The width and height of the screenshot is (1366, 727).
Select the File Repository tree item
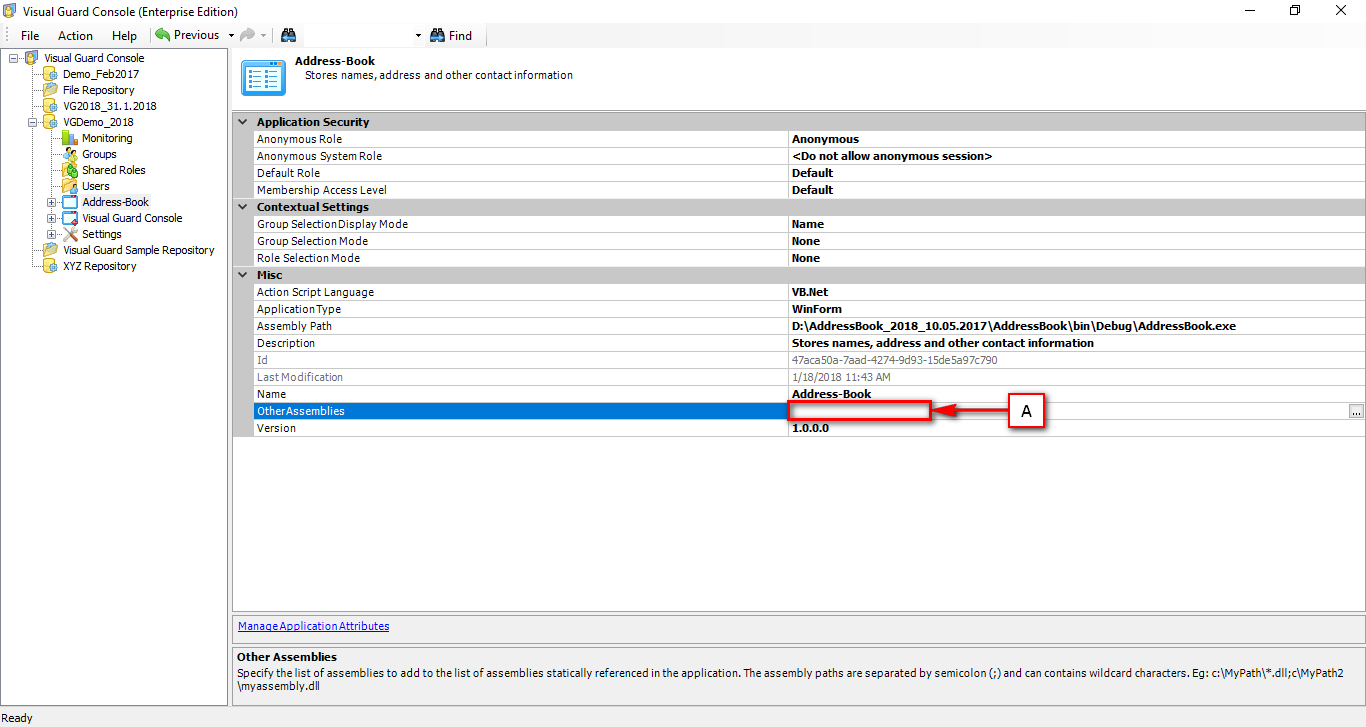[x=97, y=90]
